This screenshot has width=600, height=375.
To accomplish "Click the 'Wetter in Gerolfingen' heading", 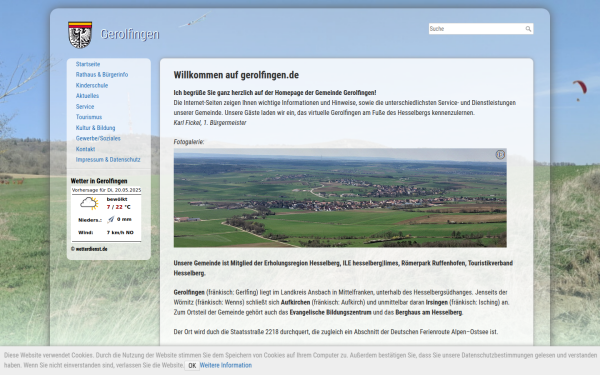I will pyautogui.click(x=99, y=181).
